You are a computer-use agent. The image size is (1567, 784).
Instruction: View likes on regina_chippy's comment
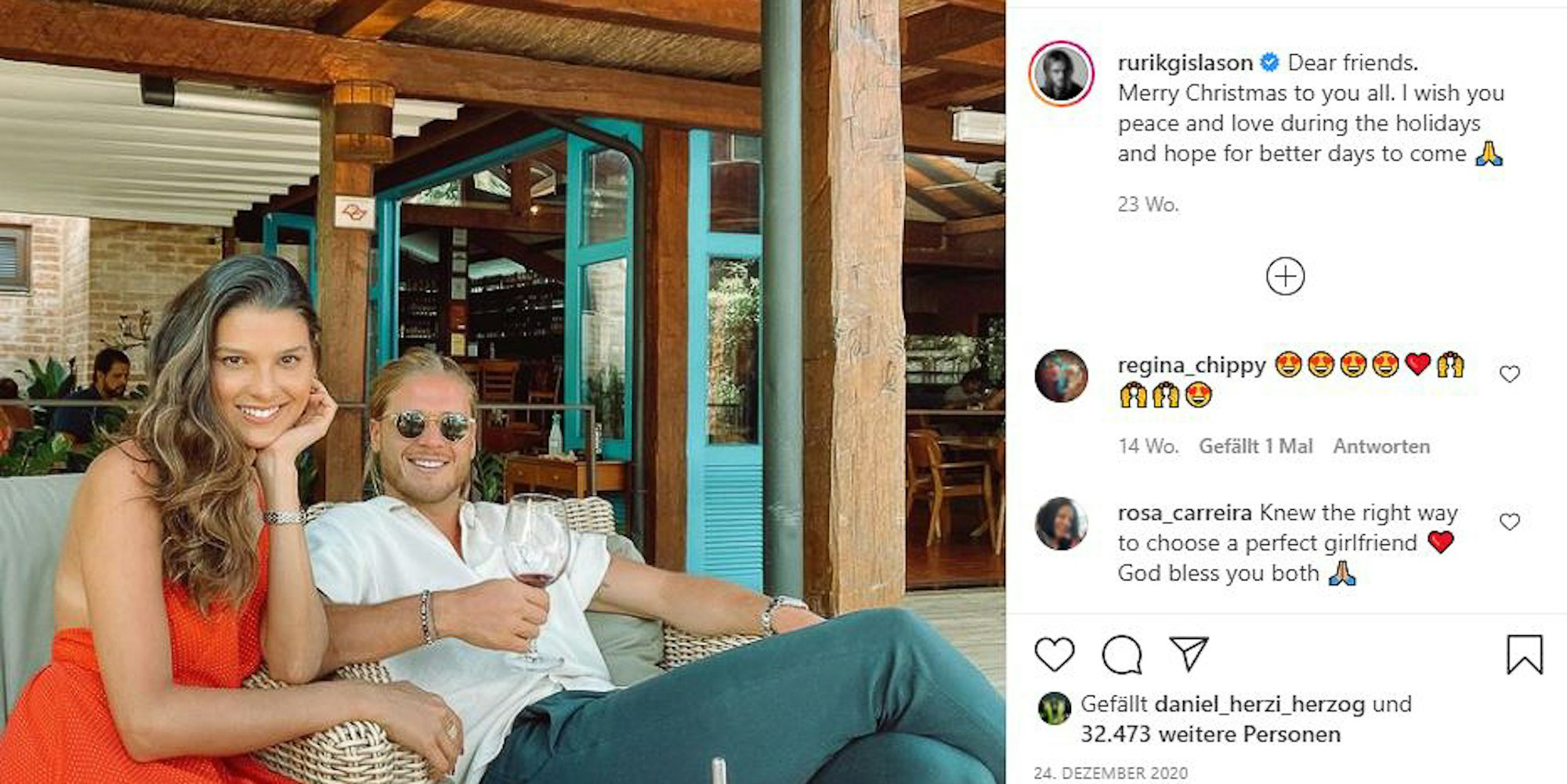[1255, 446]
